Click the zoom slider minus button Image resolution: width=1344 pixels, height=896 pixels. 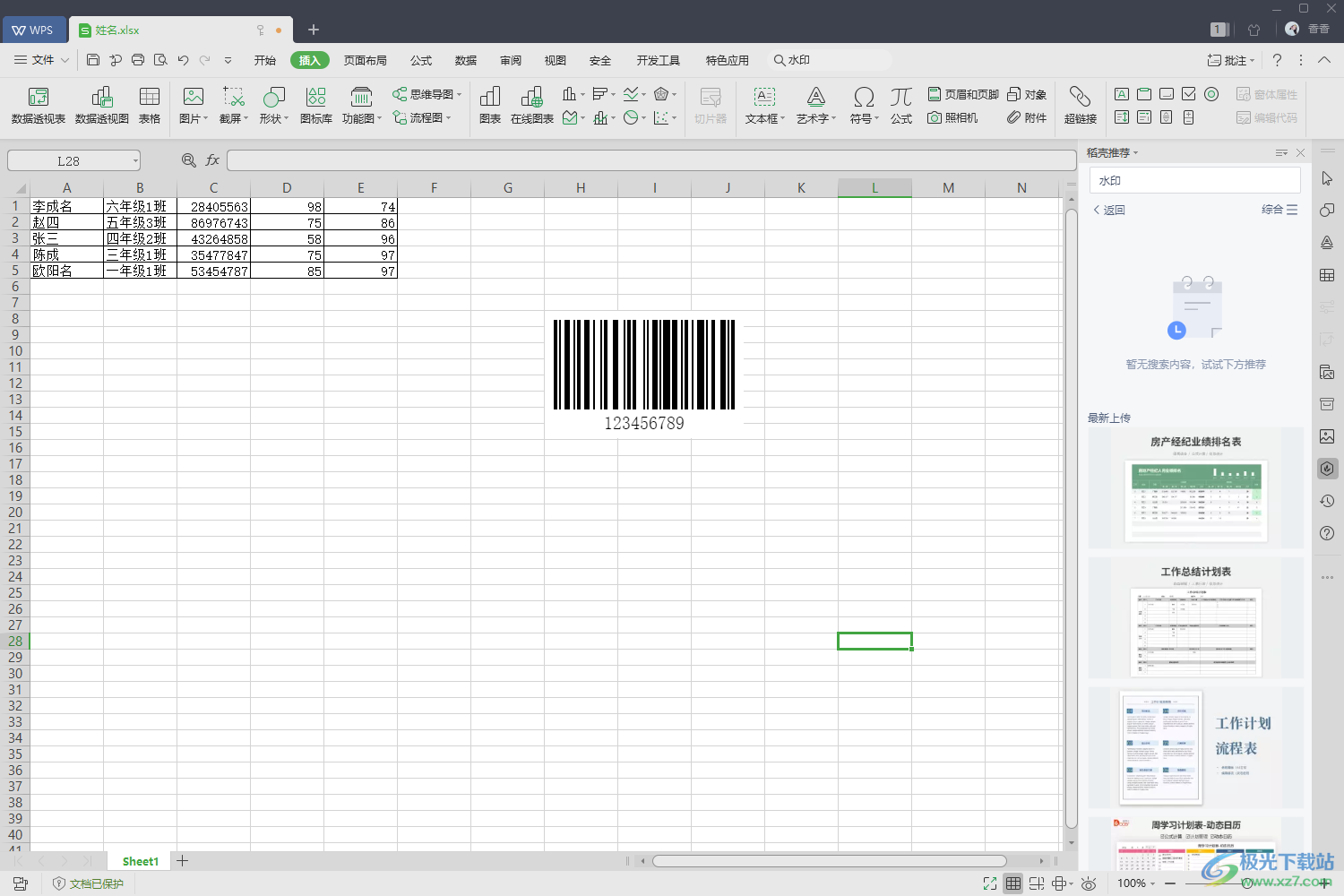tap(1169, 883)
